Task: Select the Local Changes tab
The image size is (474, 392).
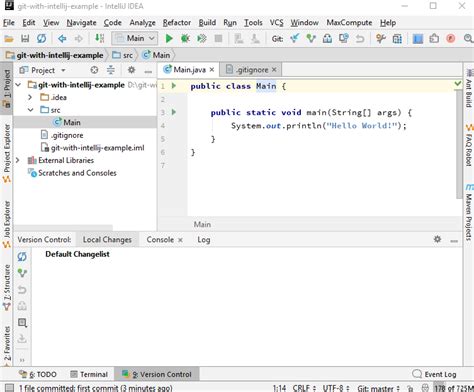Action: 107,240
